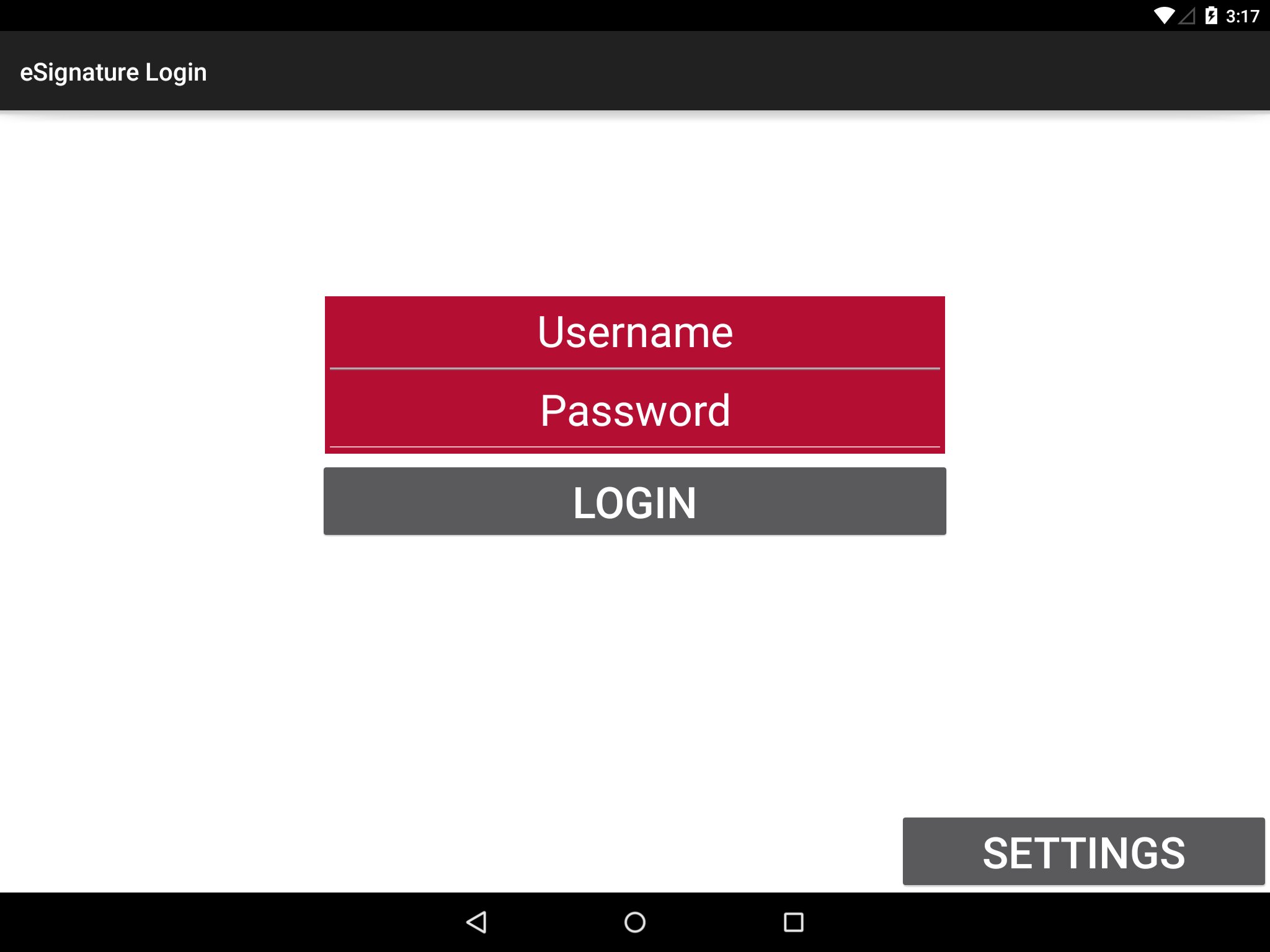Image resolution: width=1270 pixels, height=952 pixels.
Task: Tap the divider line under Password
Action: point(634,446)
